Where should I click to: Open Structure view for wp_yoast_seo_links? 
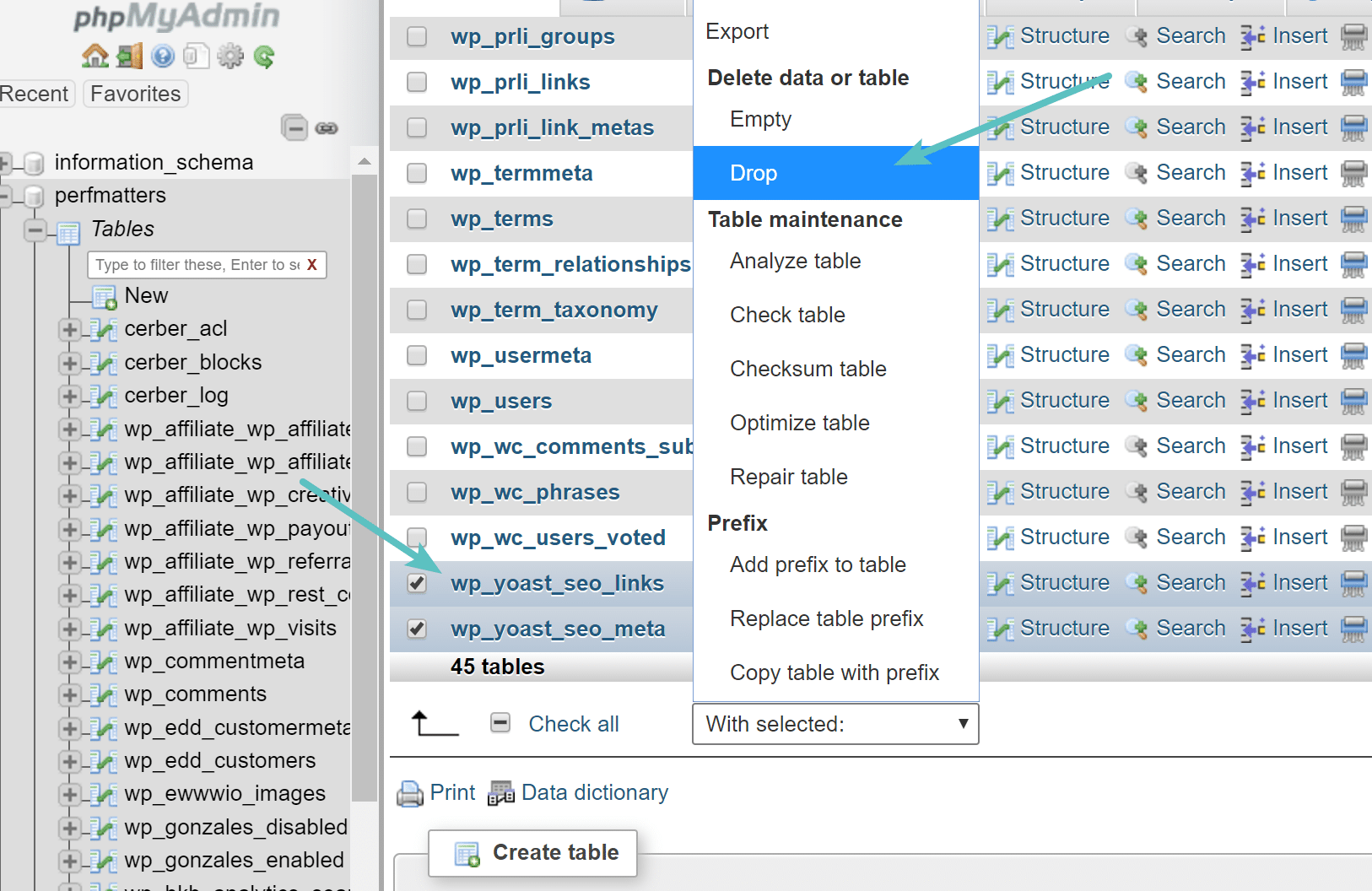(1064, 582)
